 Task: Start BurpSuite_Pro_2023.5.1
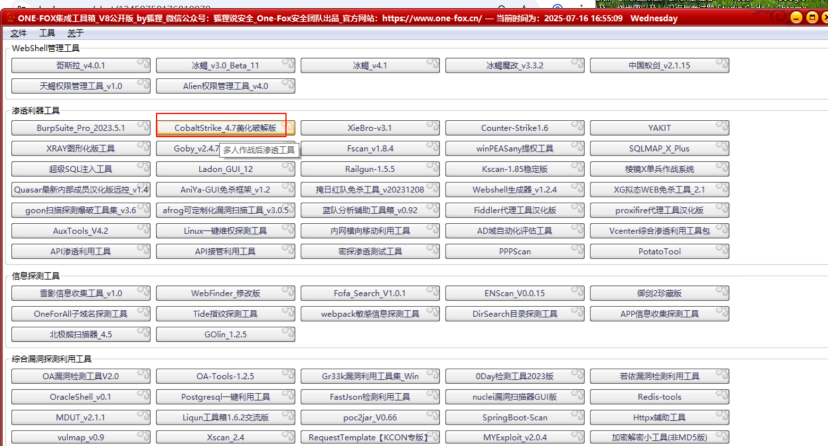click(81, 128)
